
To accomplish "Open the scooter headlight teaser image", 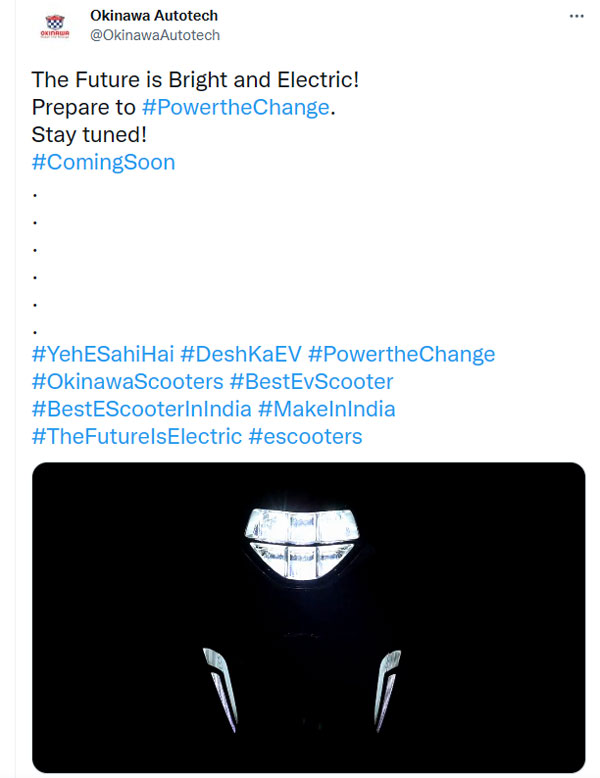I will pyautogui.click(x=308, y=620).
